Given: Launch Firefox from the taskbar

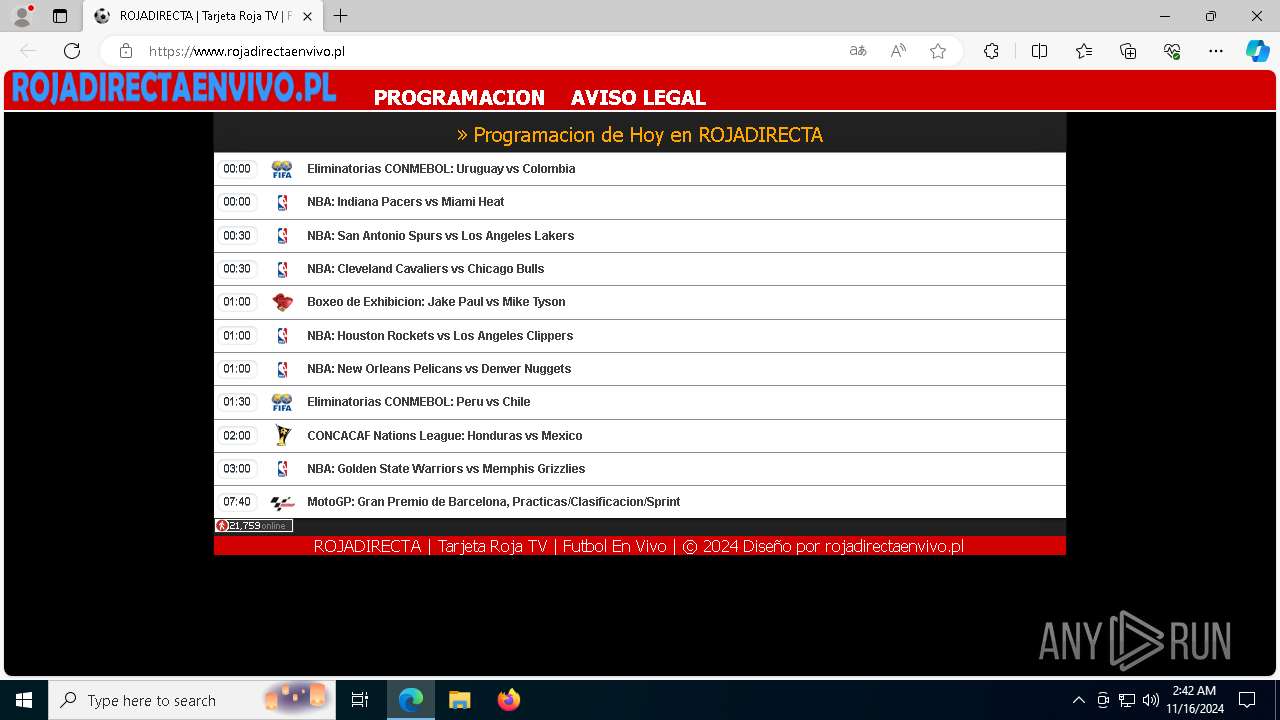Looking at the screenshot, I should click(x=508, y=700).
